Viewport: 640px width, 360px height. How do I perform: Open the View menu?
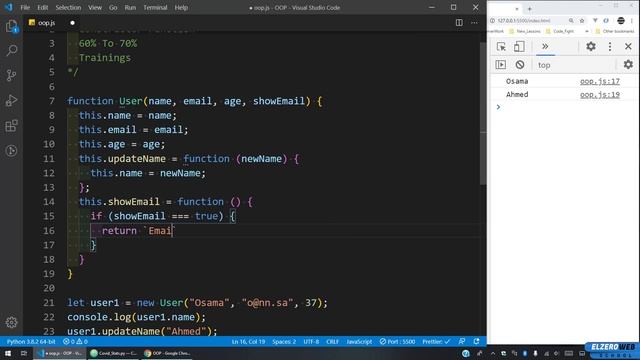click(95, 7)
